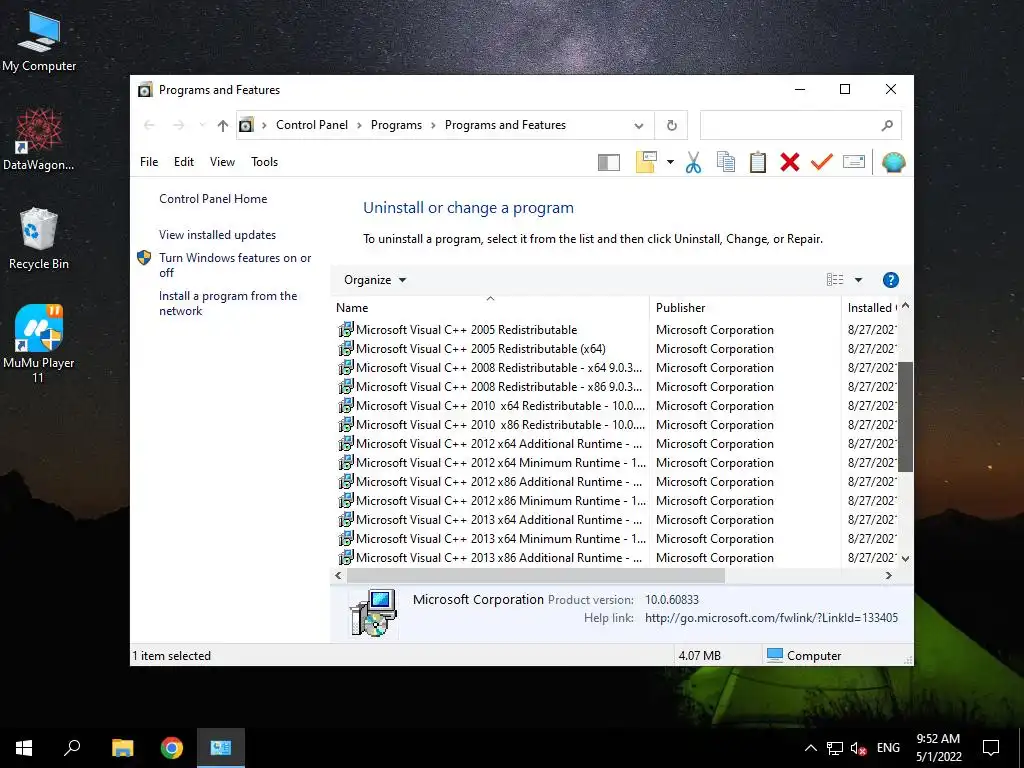Screen dimensions: 1024x768
Task: Click the MuMu Player 11 desktop icon
Action: pyautogui.click(x=39, y=343)
